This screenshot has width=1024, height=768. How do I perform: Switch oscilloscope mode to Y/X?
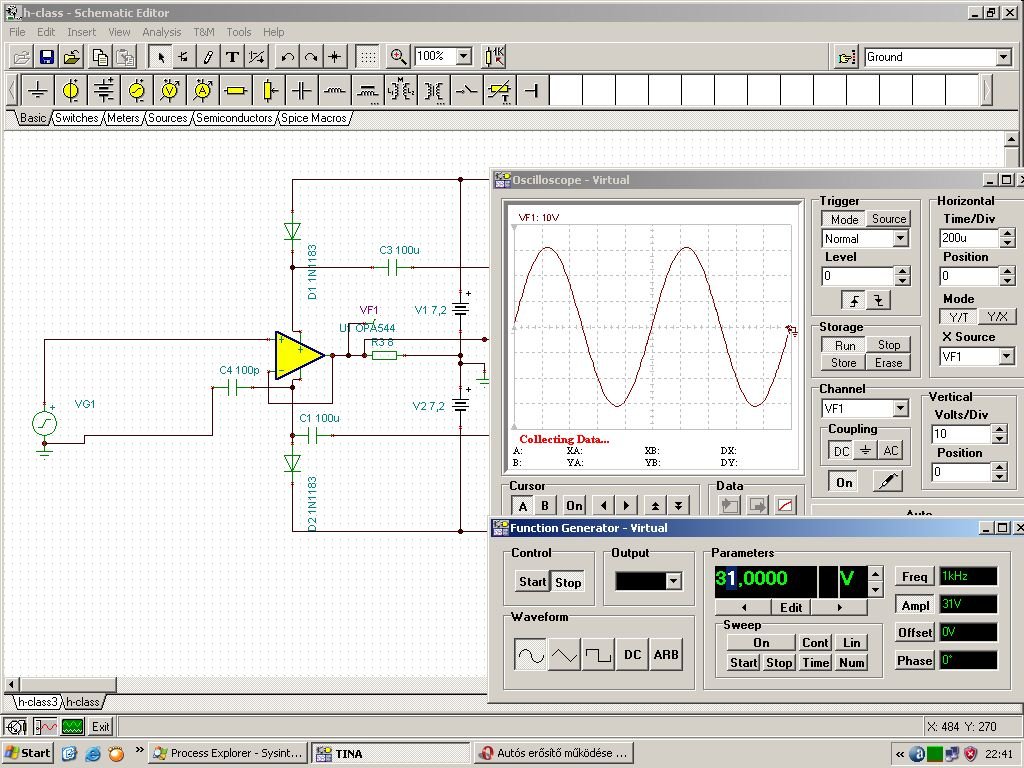[x=996, y=317]
